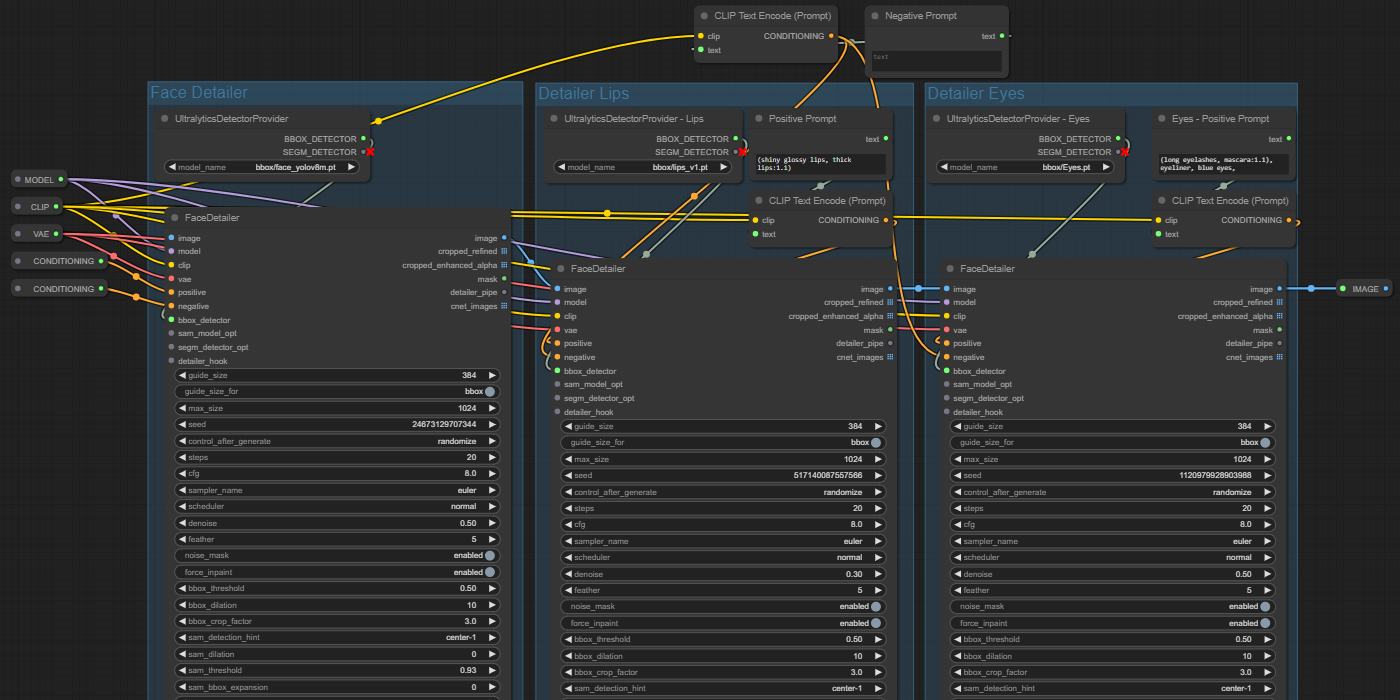Increase denoise 0.30 using right arrow in Detailer Lips
The width and height of the screenshot is (1400, 700).
(x=879, y=574)
